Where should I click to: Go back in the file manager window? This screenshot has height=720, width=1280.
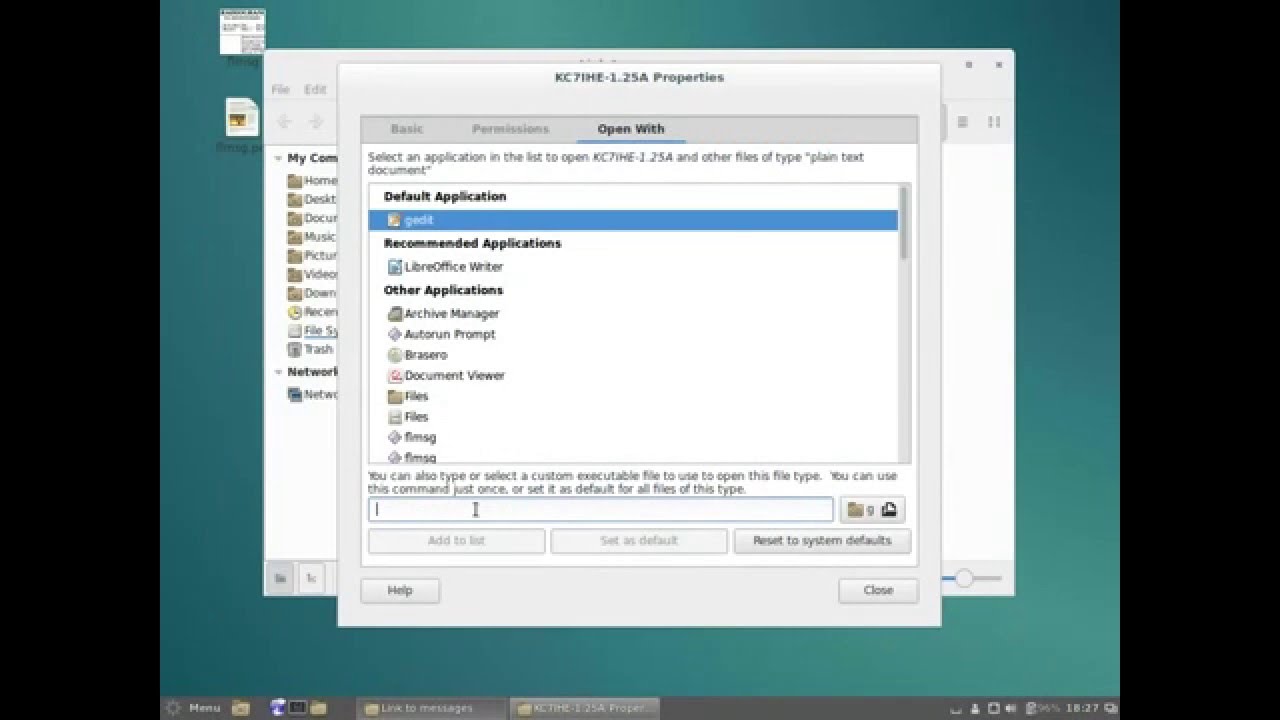coord(284,121)
